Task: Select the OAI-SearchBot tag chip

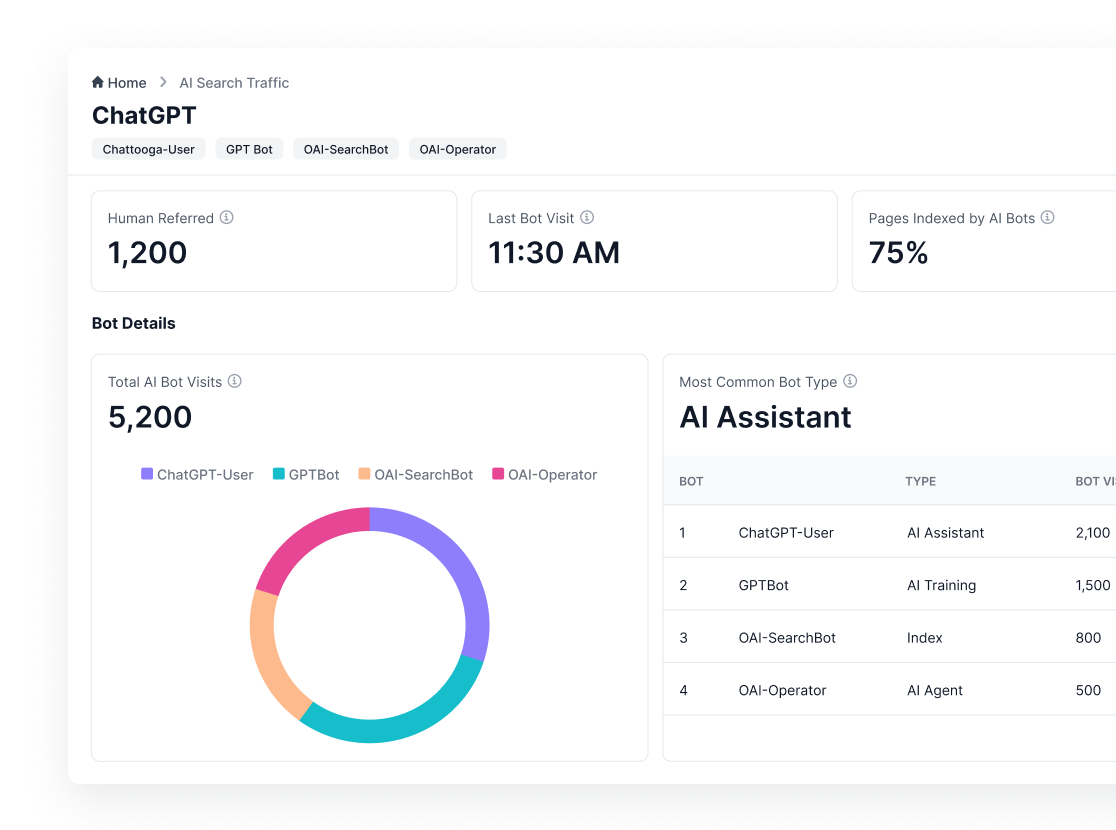Action: pyautogui.click(x=346, y=149)
